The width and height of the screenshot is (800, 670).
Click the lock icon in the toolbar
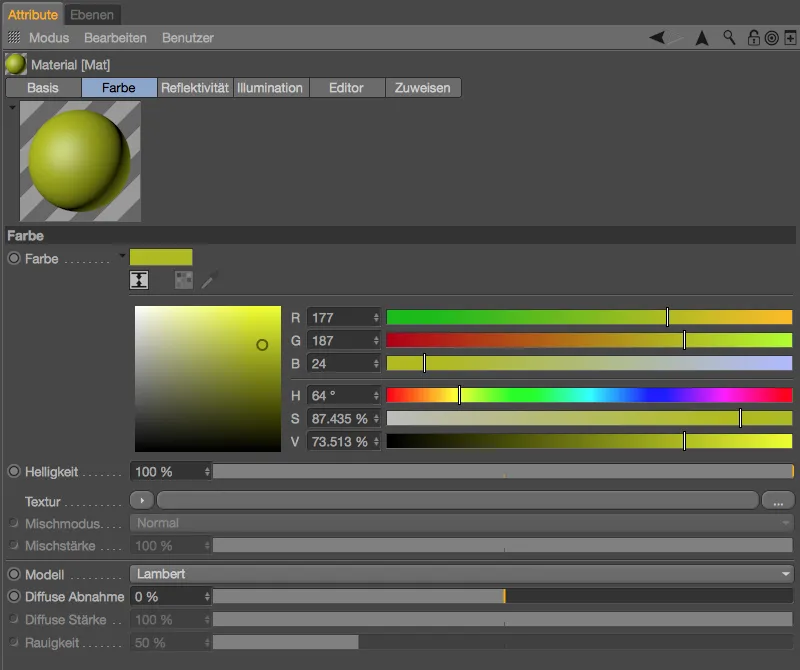click(754, 37)
